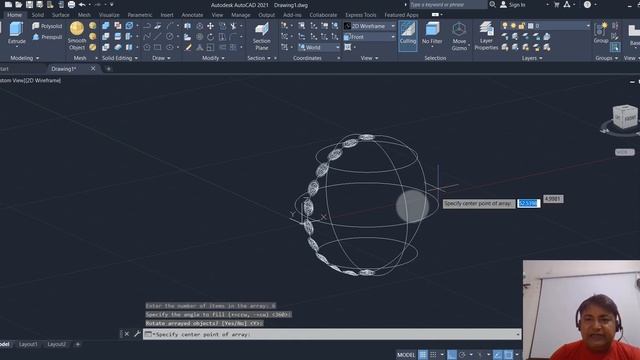Click the highlighted dynamic input coordinate field
This screenshot has width=640, height=360.
[529, 203]
